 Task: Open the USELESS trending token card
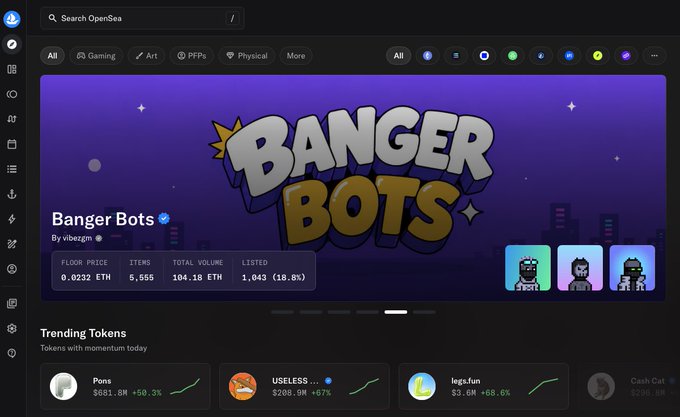(x=304, y=386)
